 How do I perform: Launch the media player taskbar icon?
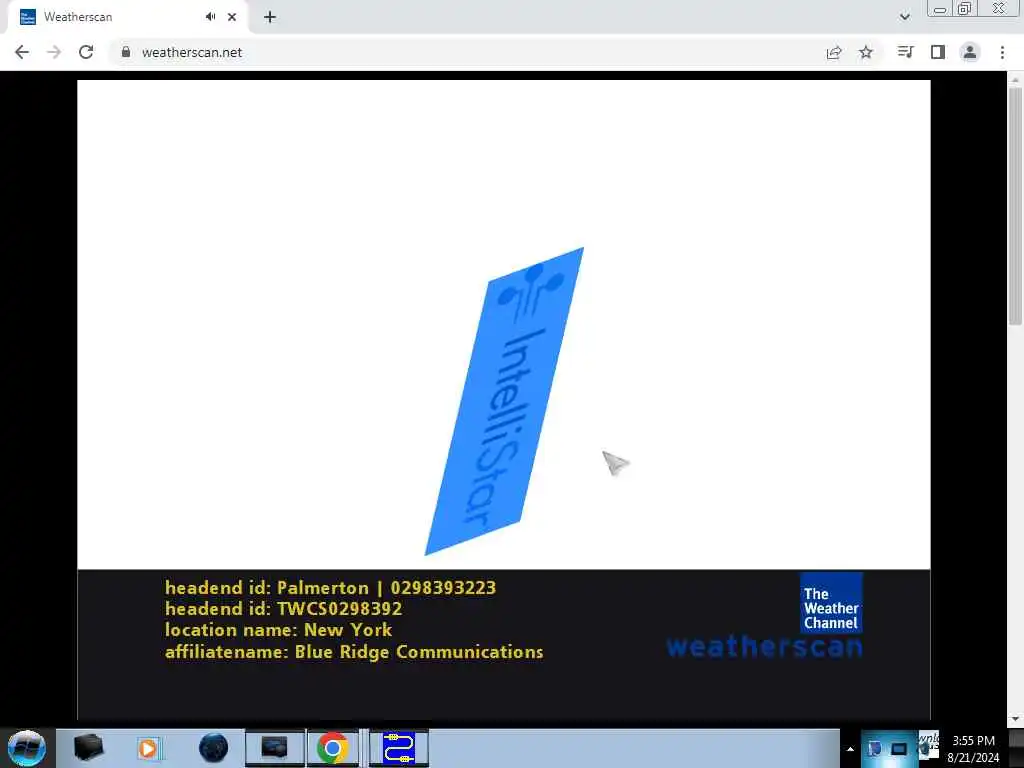148,748
